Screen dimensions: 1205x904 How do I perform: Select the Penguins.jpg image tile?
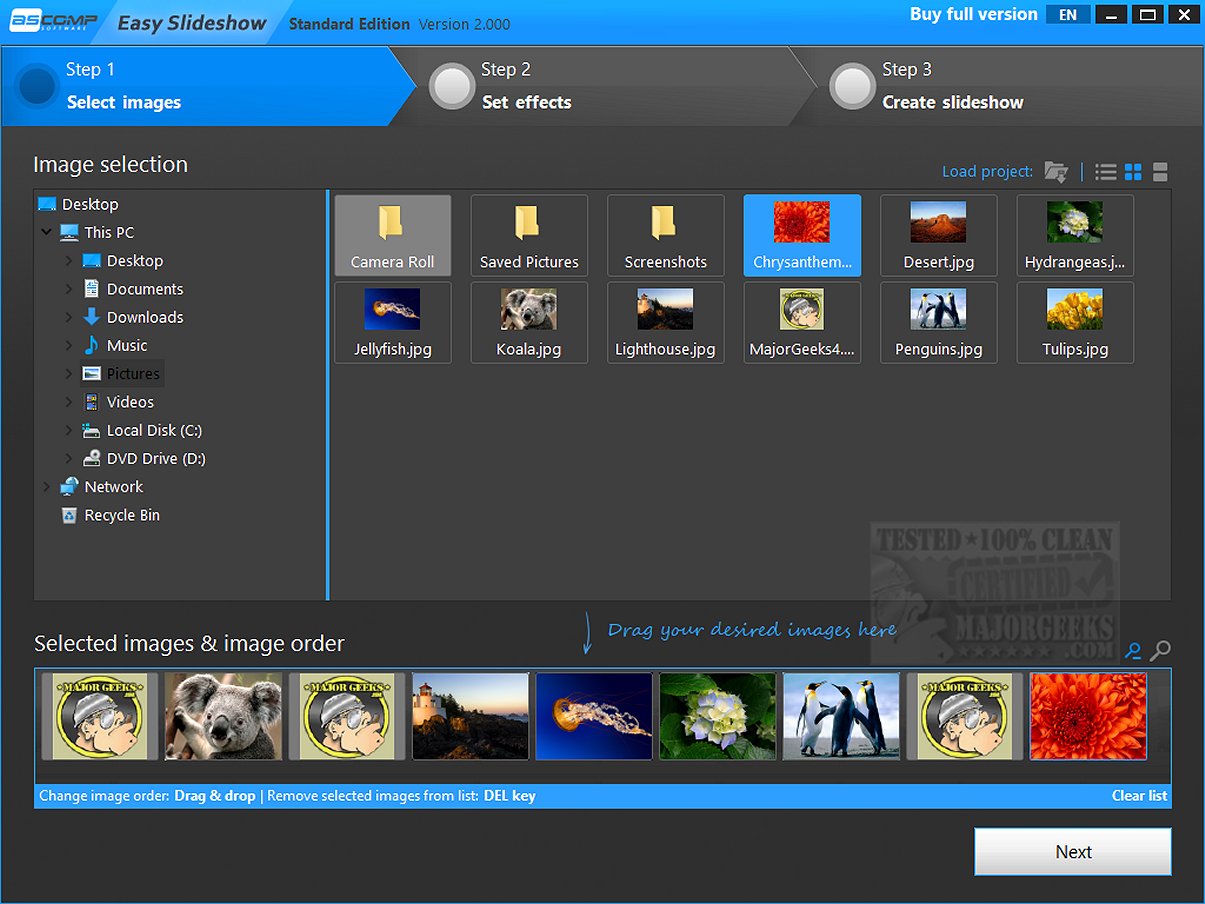point(938,322)
